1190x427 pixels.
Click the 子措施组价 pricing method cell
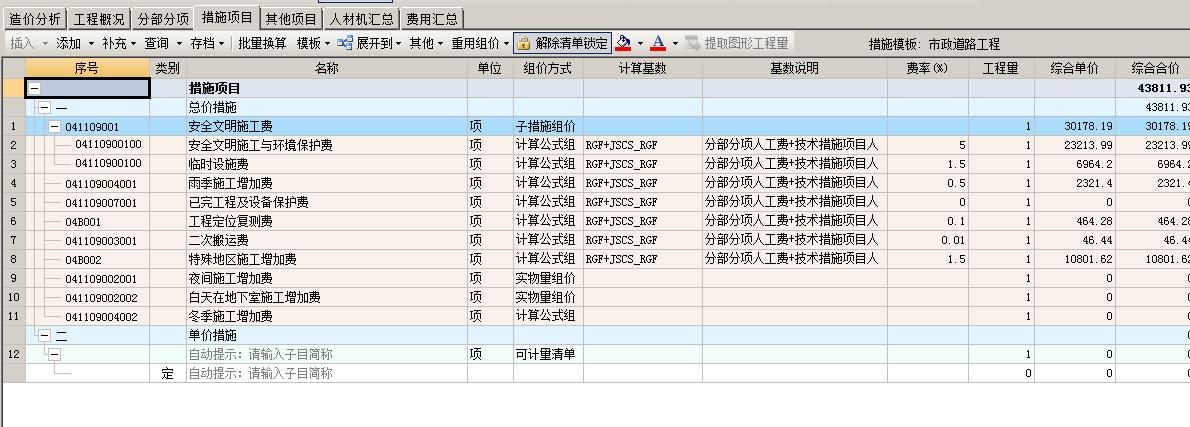[548, 127]
